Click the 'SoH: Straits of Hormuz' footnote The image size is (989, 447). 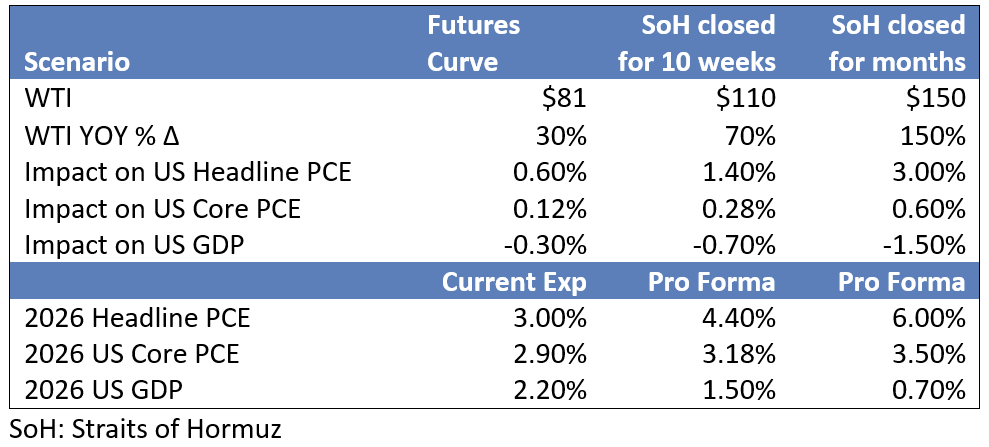point(145,429)
